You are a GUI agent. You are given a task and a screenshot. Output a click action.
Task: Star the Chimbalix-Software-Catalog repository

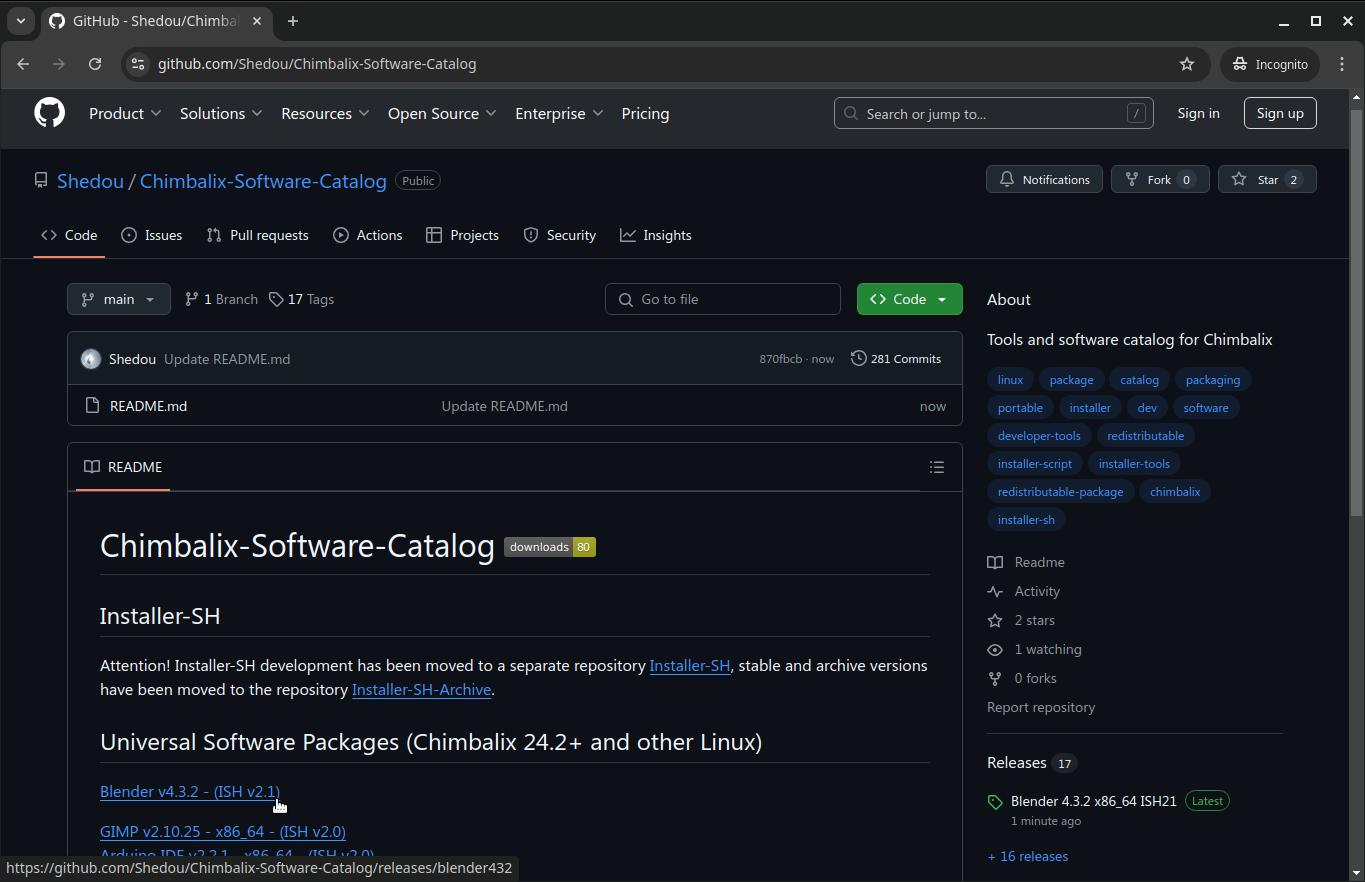(x=1266, y=180)
